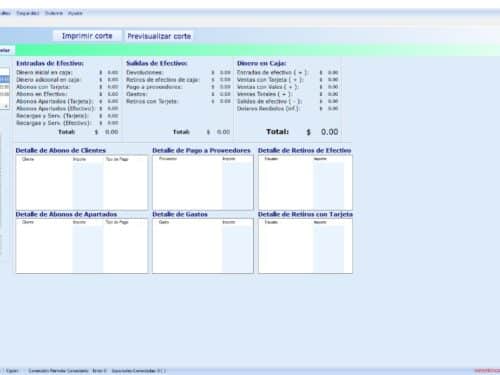Image resolution: width=500 pixels, height=375 pixels.
Task: Click the red text at status bar right
Action: click(x=487, y=371)
